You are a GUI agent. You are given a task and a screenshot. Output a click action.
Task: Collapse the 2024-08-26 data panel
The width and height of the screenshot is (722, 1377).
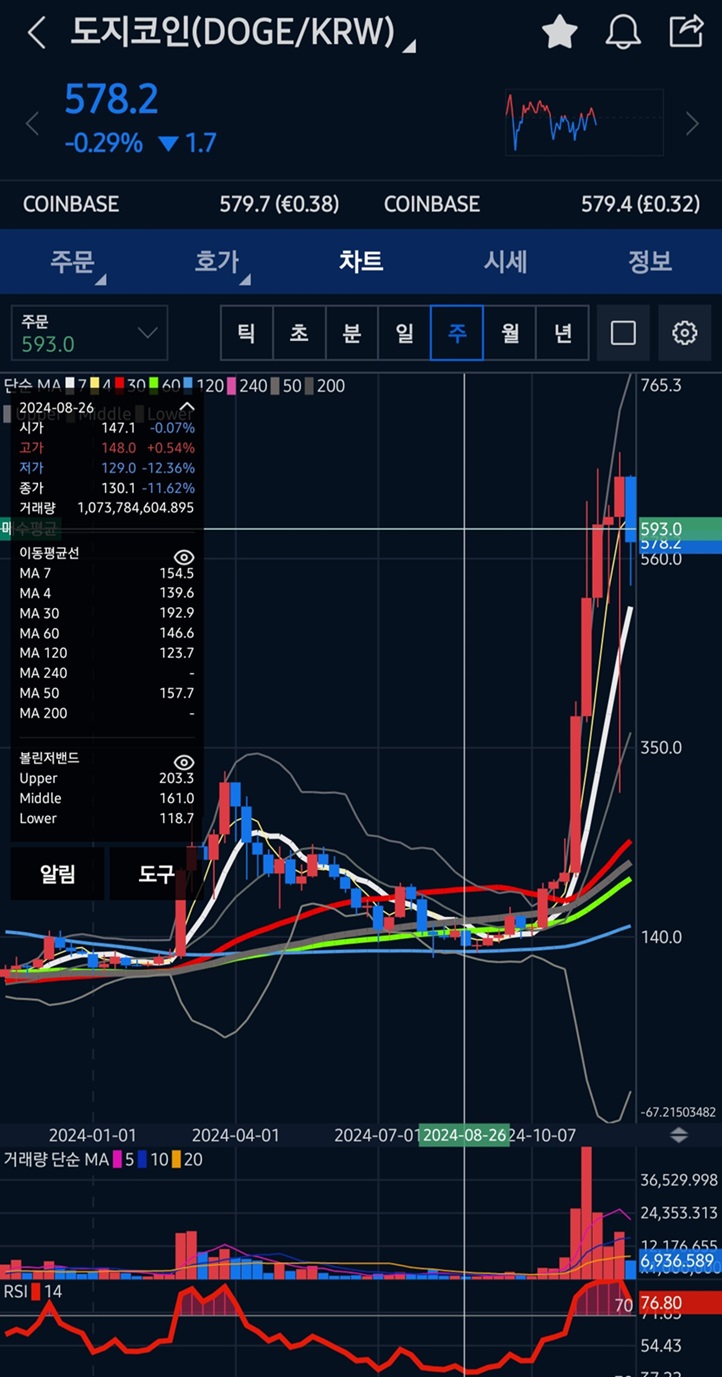pos(186,407)
